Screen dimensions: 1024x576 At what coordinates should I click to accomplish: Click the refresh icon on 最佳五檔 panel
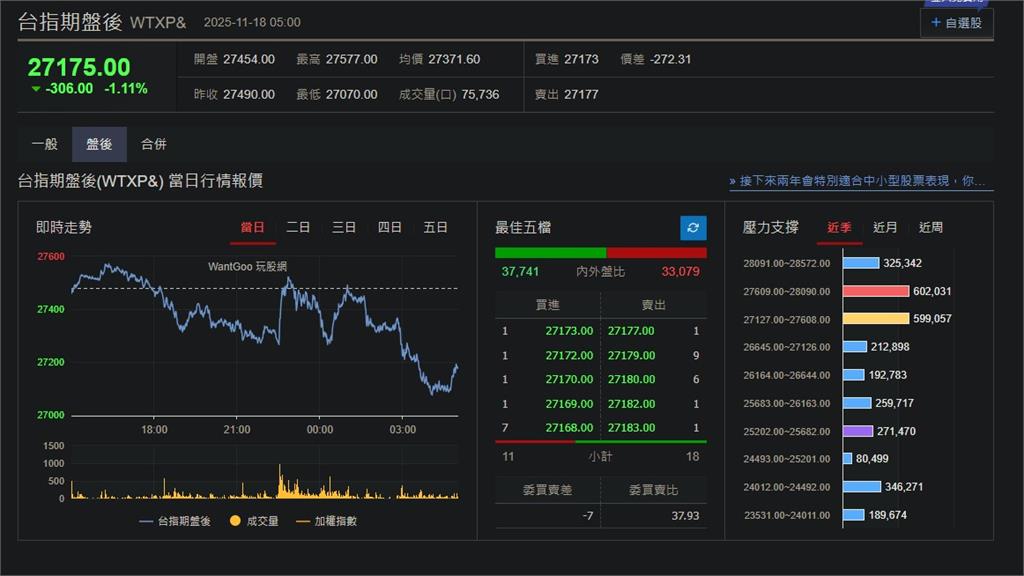(692, 228)
